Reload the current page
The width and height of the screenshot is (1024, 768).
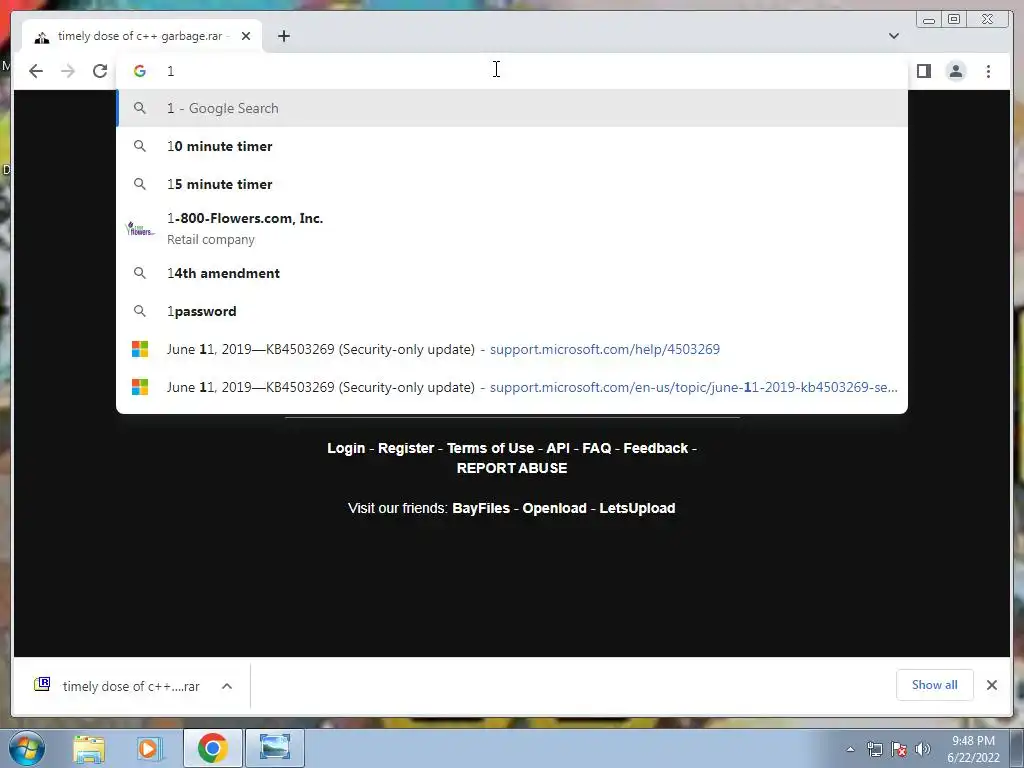coord(100,71)
